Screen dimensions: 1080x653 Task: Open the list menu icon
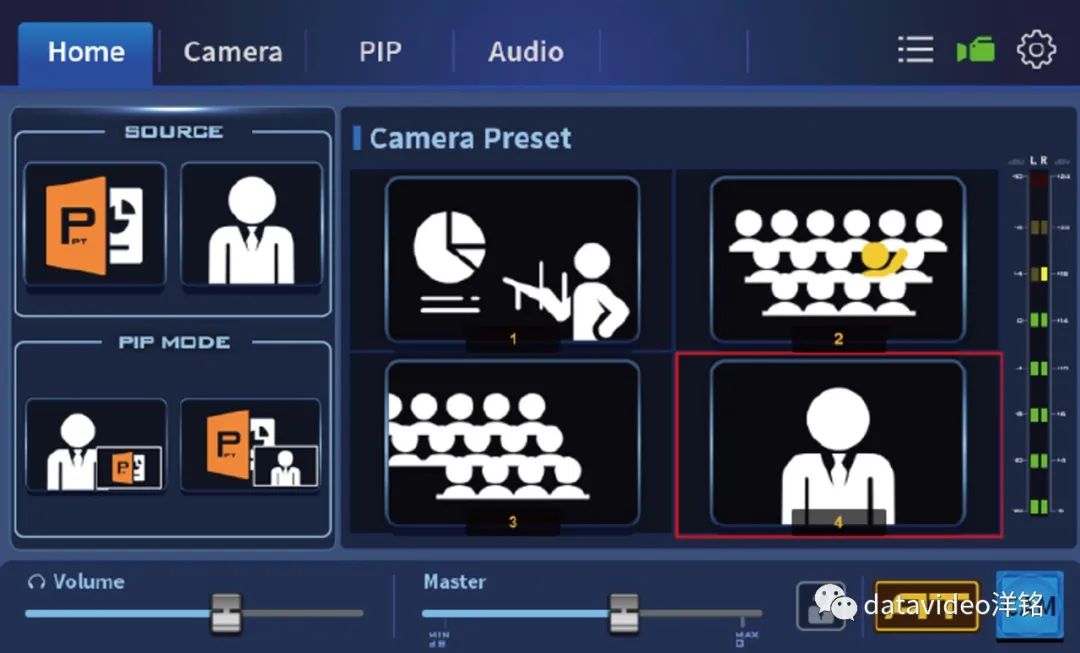915,50
